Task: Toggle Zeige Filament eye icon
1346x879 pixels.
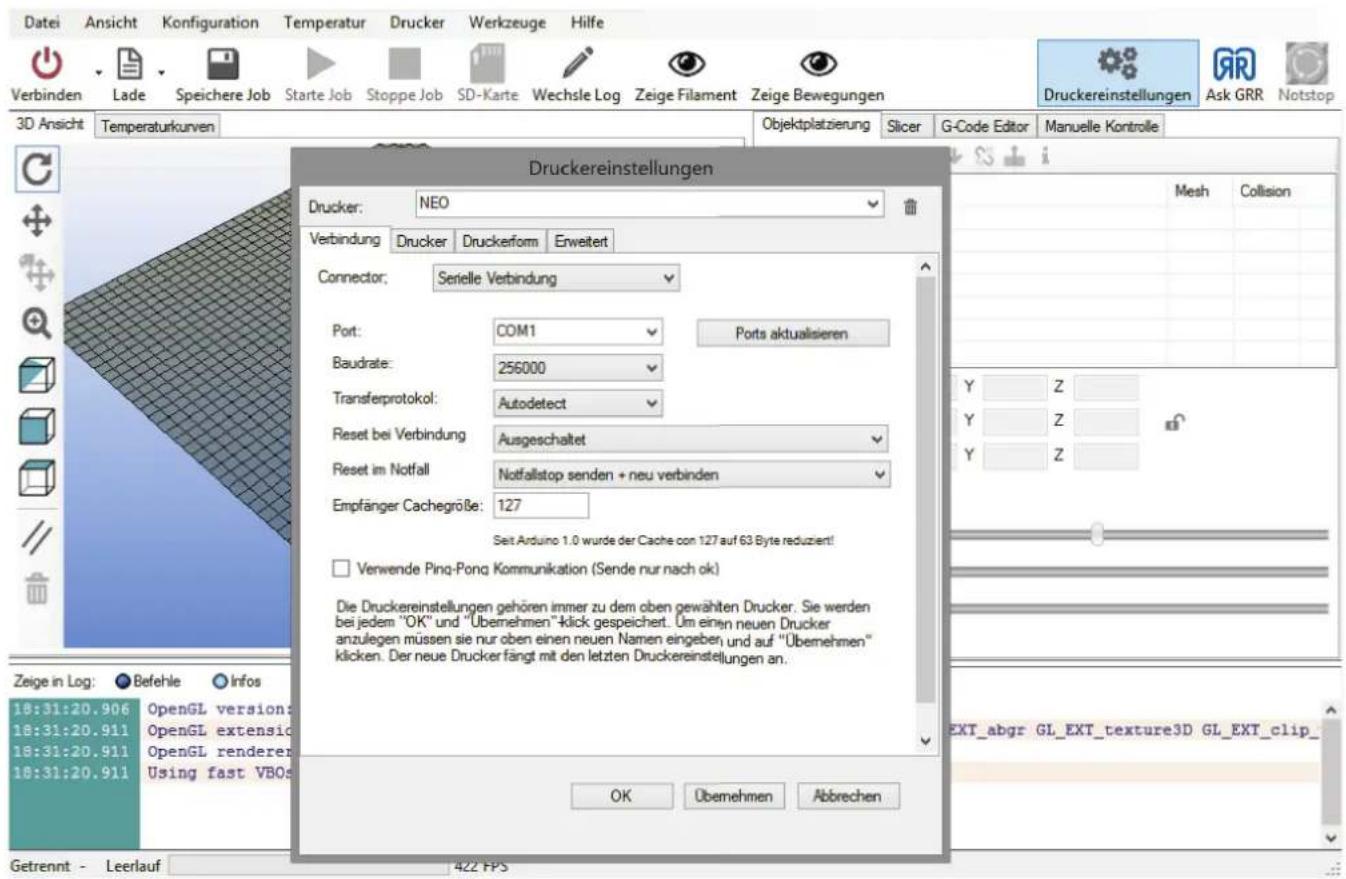Action: (686, 64)
